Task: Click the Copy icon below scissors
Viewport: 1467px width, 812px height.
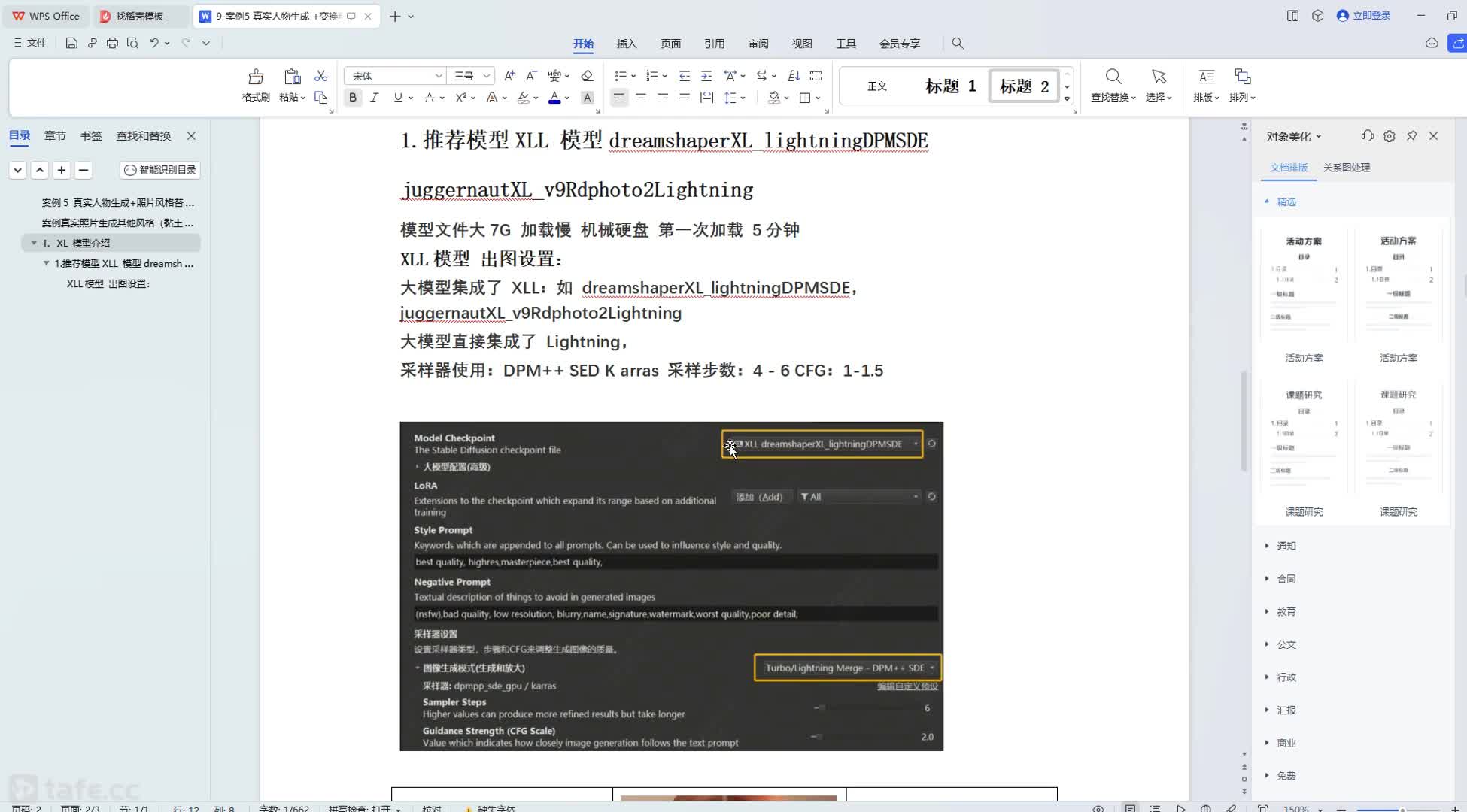Action: pos(321,98)
